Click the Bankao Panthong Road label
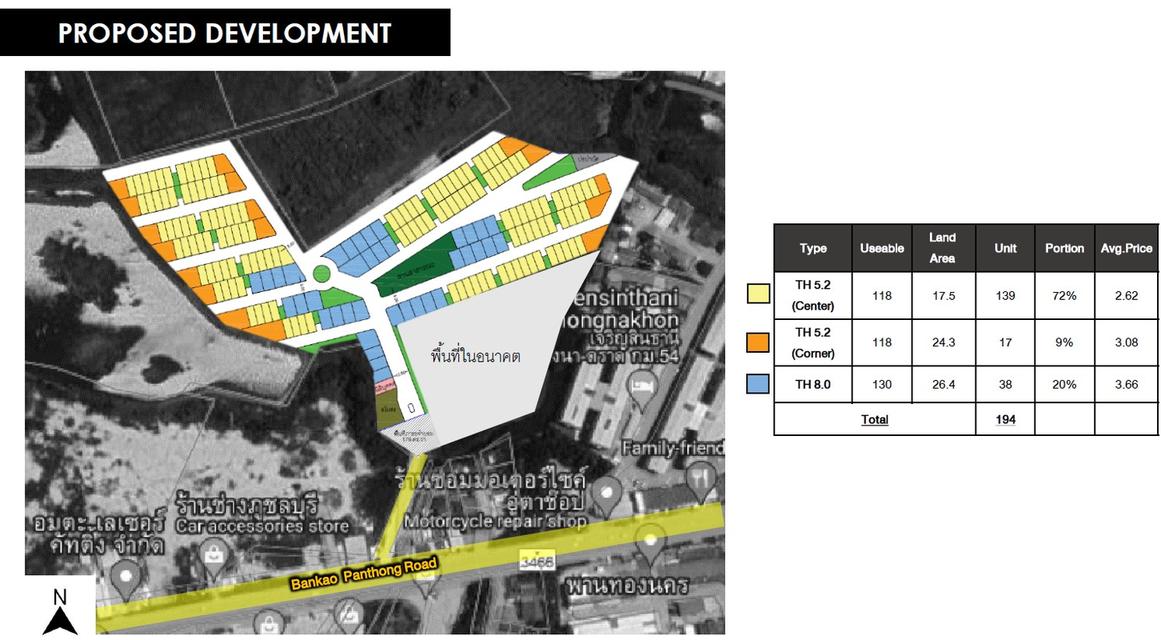 click(x=364, y=573)
